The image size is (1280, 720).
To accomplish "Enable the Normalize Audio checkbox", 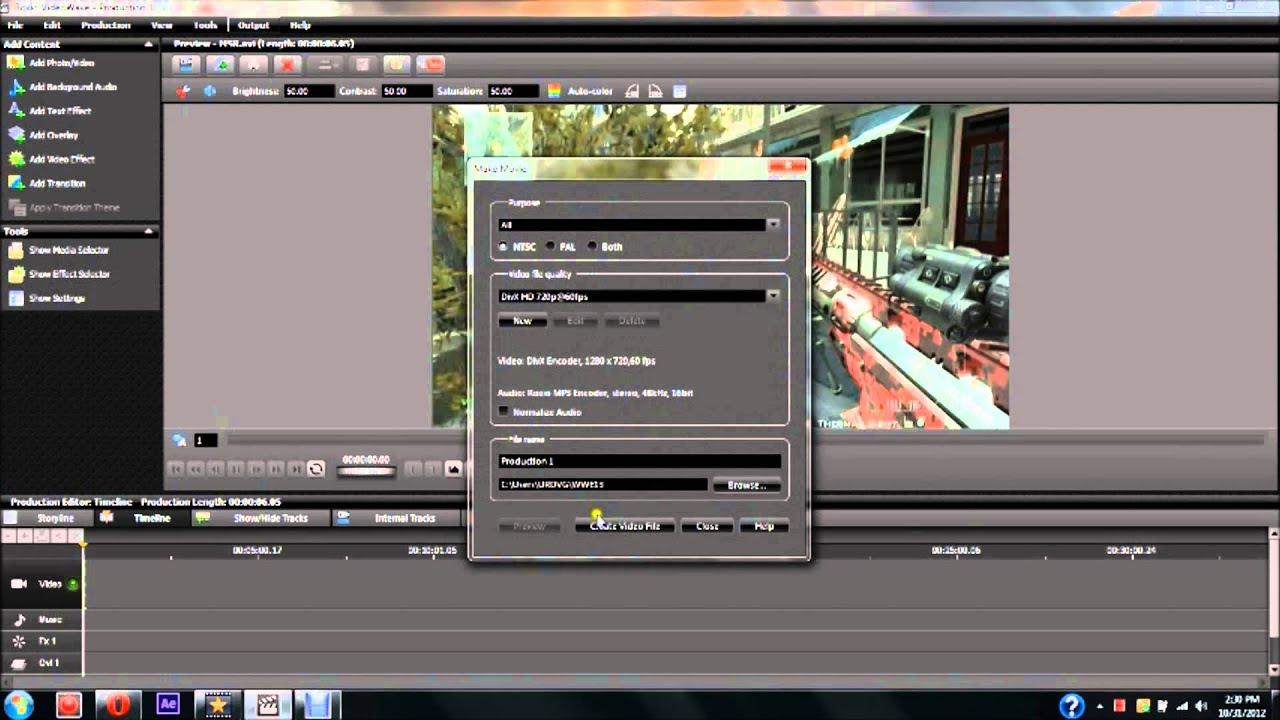I will 503,412.
